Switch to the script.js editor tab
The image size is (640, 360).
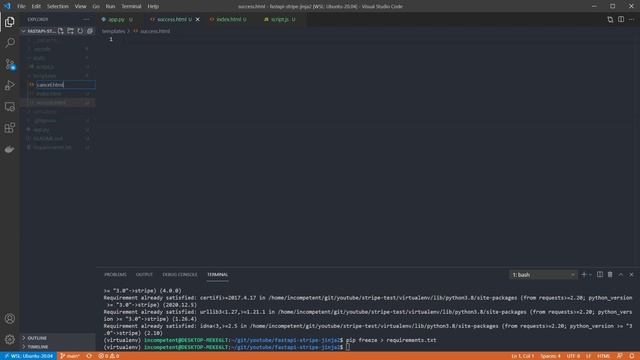click(281, 19)
